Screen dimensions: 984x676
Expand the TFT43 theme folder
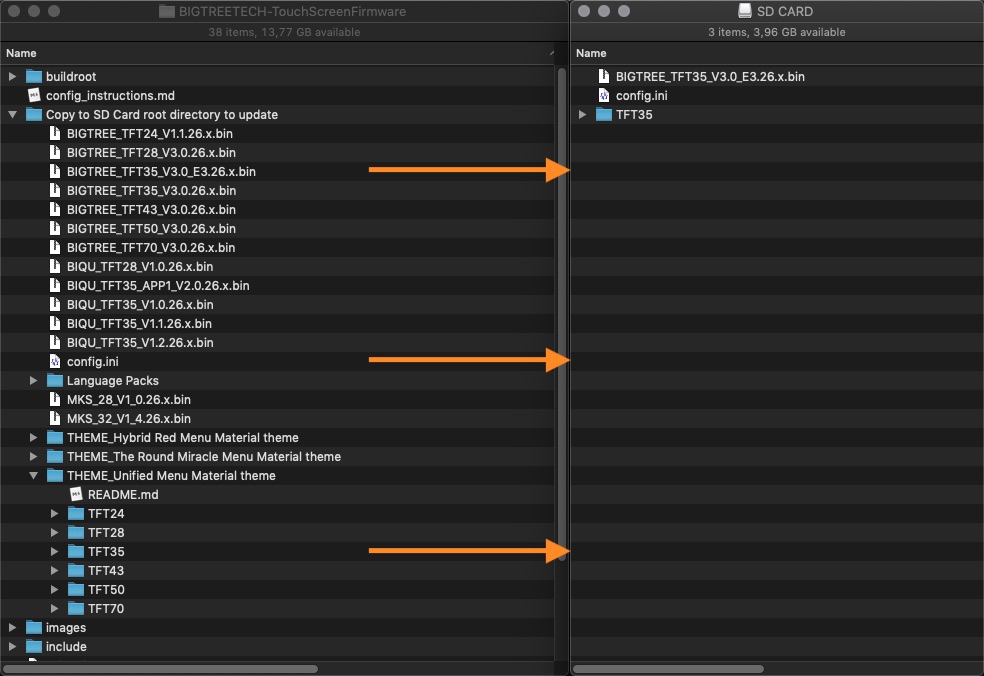55,571
